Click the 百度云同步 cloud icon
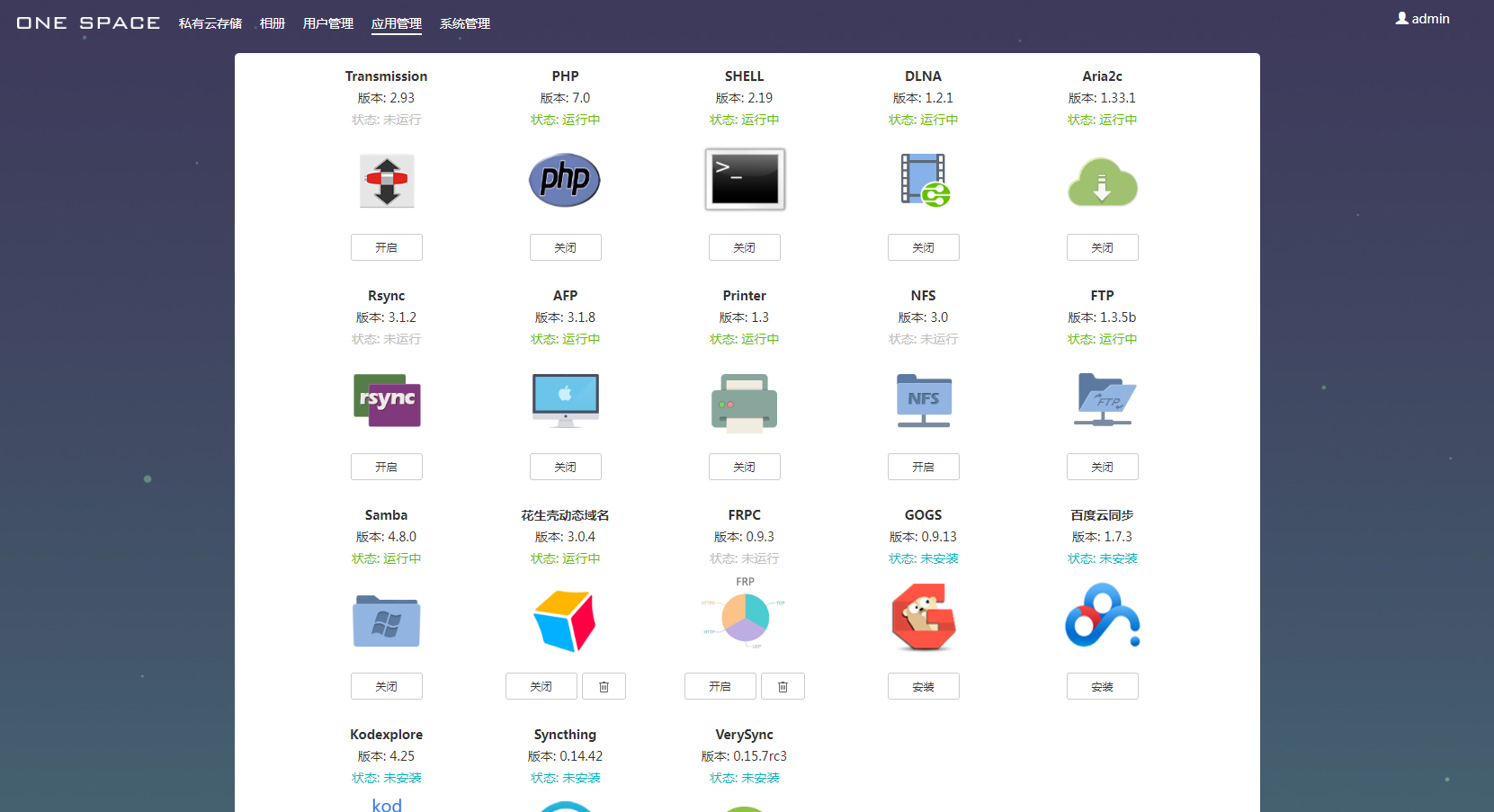 click(x=1103, y=615)
